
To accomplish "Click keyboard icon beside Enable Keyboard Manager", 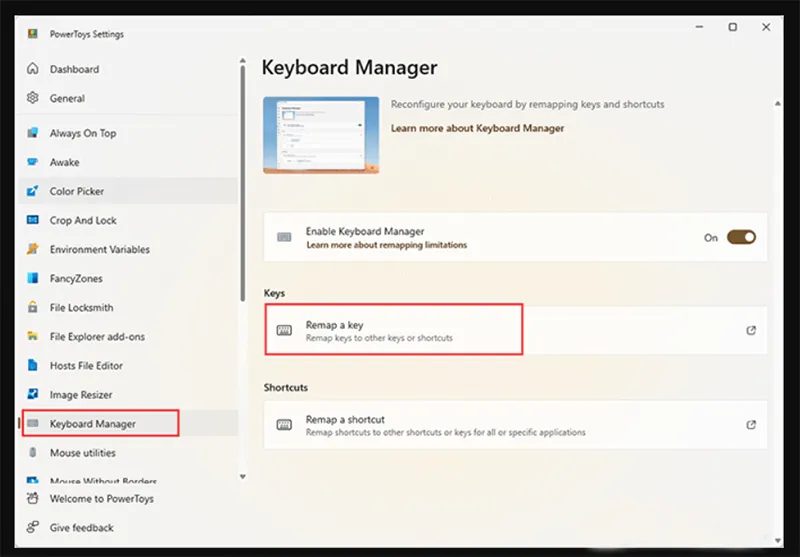I will [284, 237].
